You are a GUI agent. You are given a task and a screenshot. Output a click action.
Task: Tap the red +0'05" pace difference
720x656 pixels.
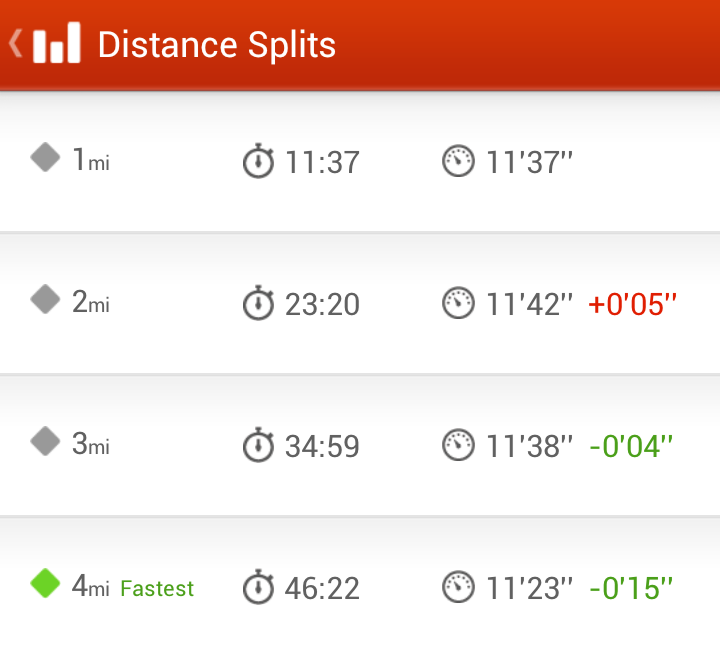tap(632, 304)
